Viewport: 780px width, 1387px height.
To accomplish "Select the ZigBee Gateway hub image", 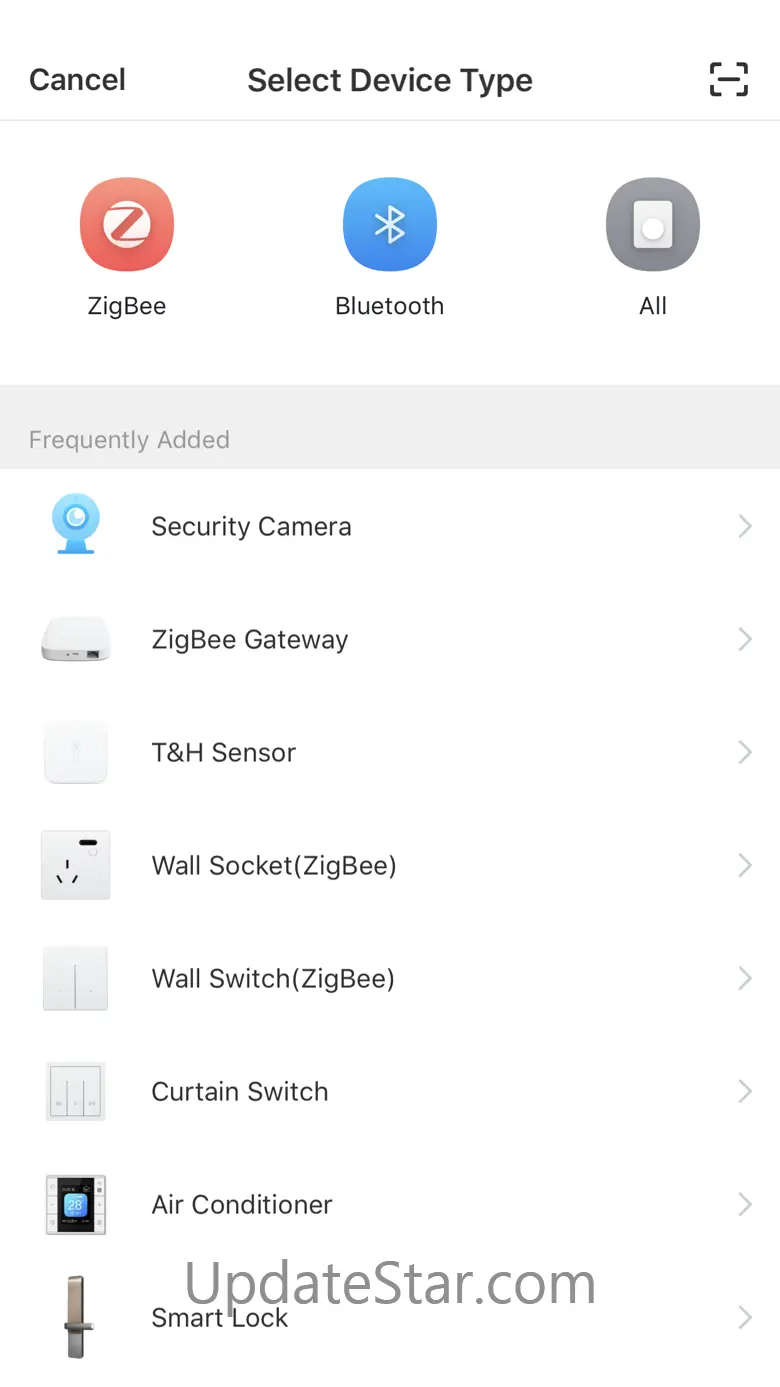I will 75,640.
